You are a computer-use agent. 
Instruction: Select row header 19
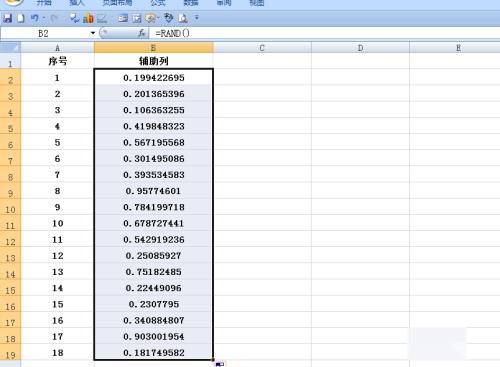[x=10, y=353]
